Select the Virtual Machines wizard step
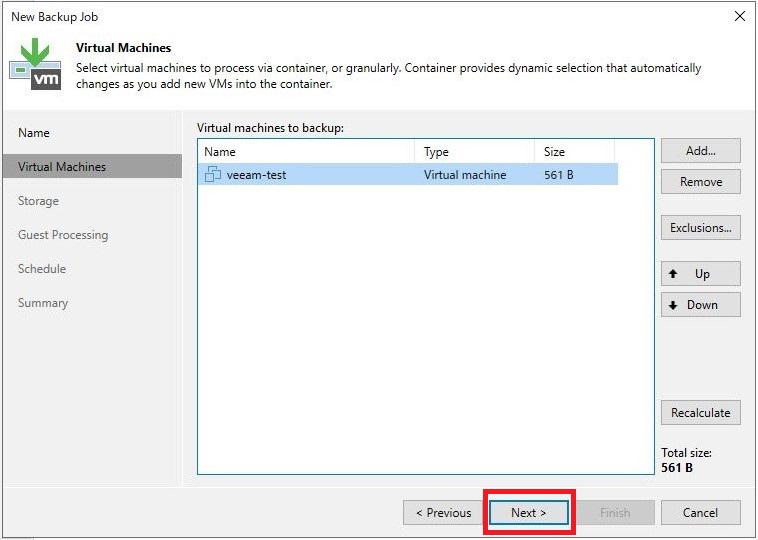 point(92,166)
